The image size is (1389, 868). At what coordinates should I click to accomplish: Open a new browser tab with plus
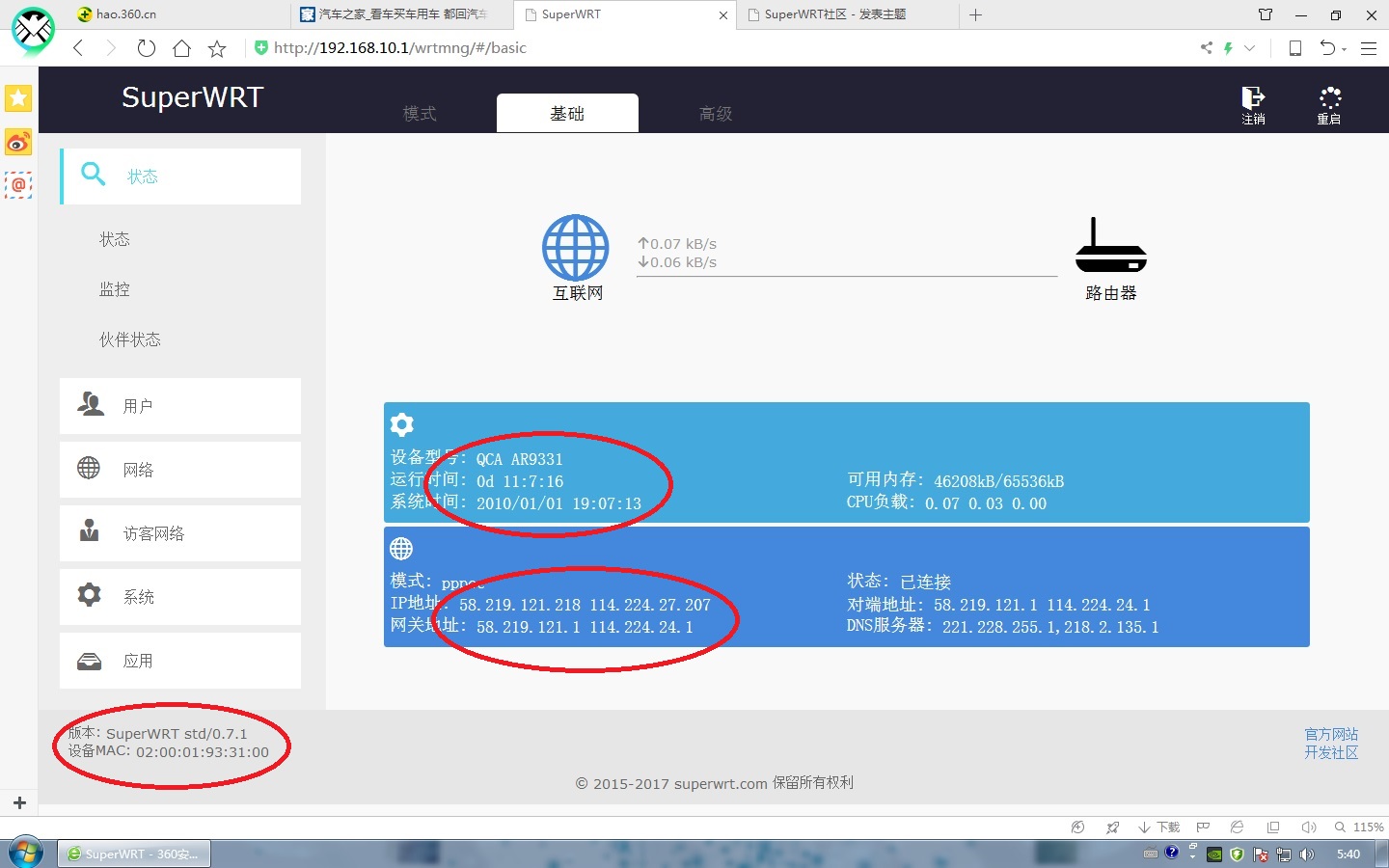975,14
